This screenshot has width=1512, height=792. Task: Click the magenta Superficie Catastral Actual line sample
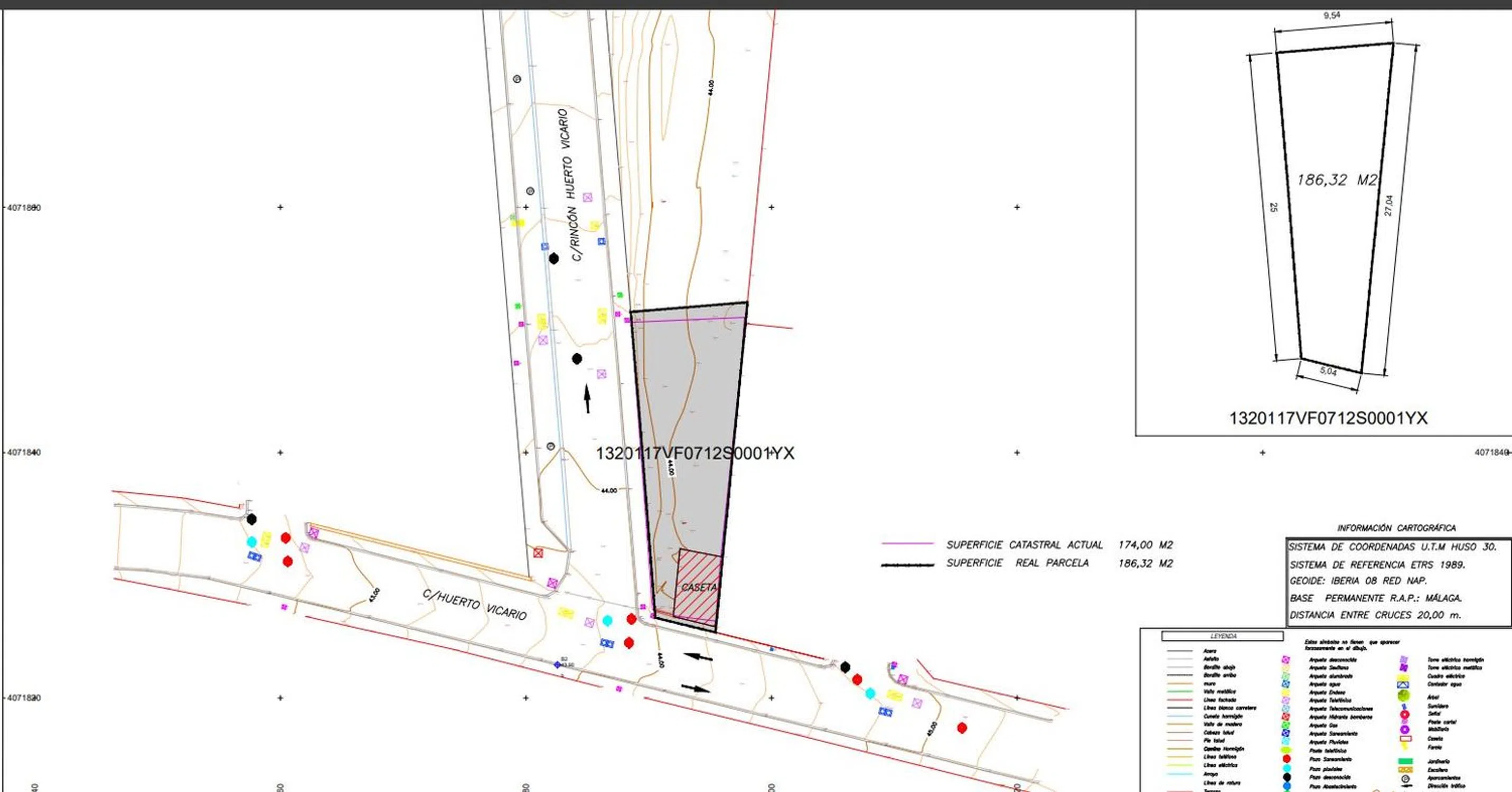click(907, 544)
